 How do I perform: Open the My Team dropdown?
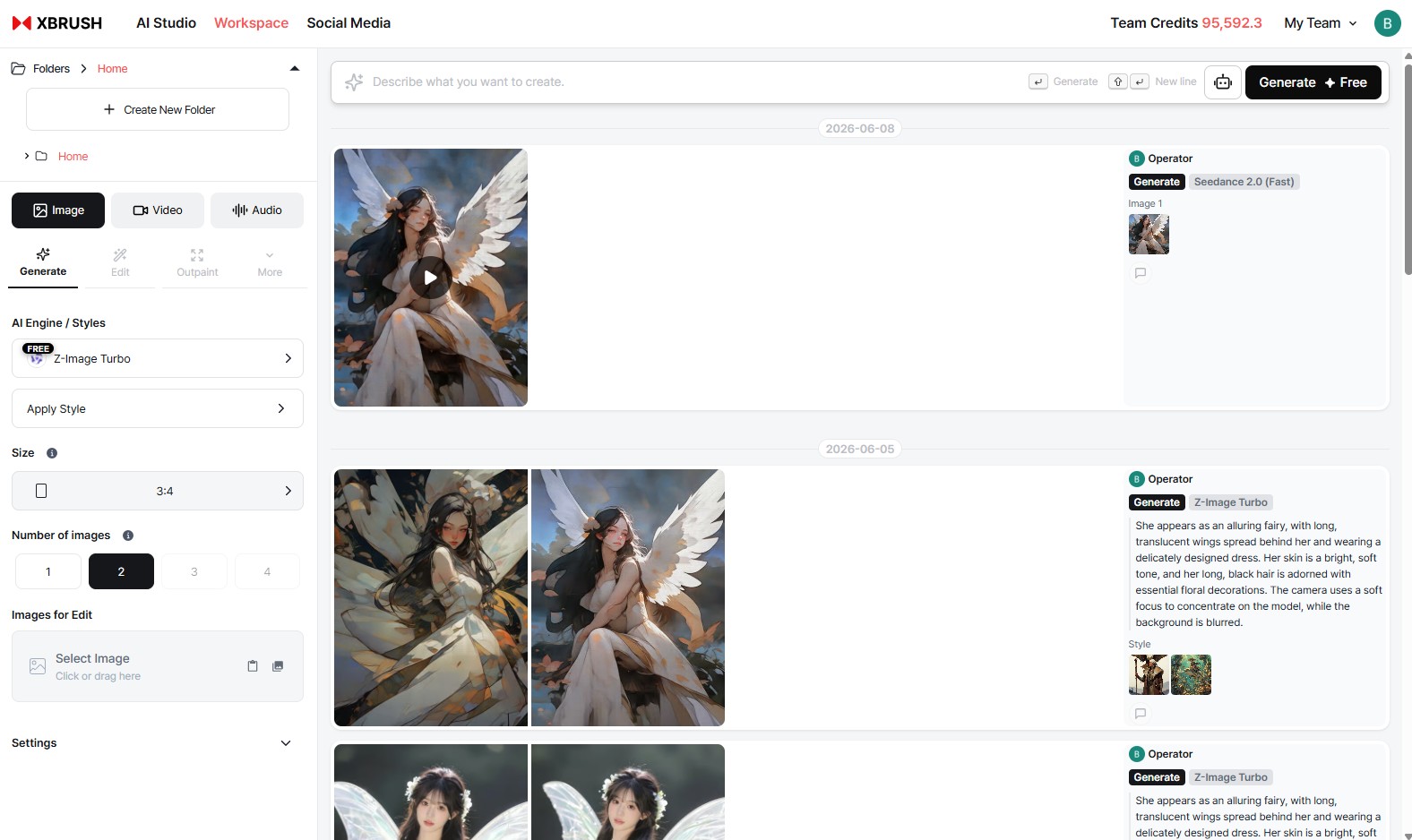tap(1320, 23)
